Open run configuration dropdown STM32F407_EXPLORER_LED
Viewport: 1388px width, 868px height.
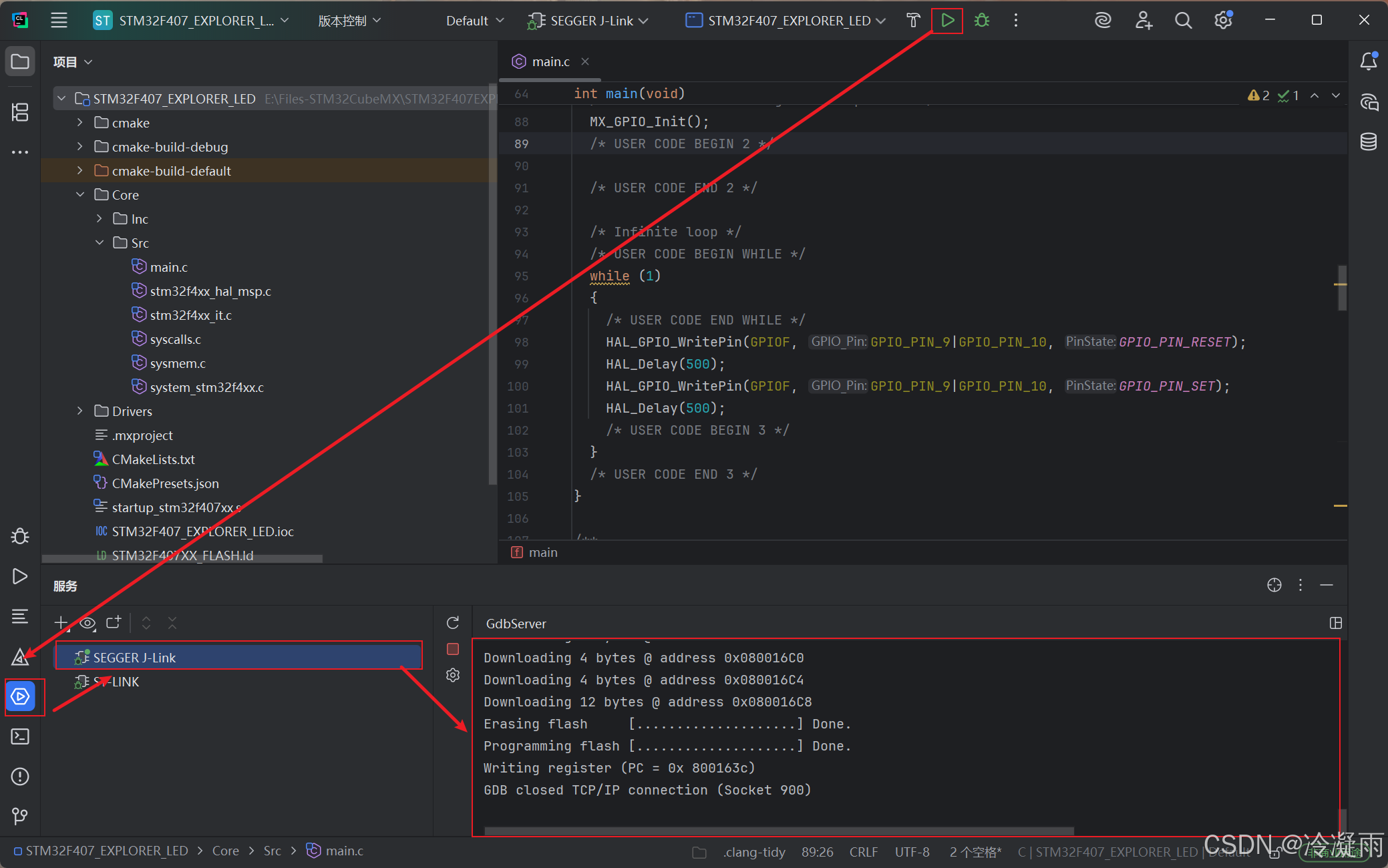[x=786, y=21]
